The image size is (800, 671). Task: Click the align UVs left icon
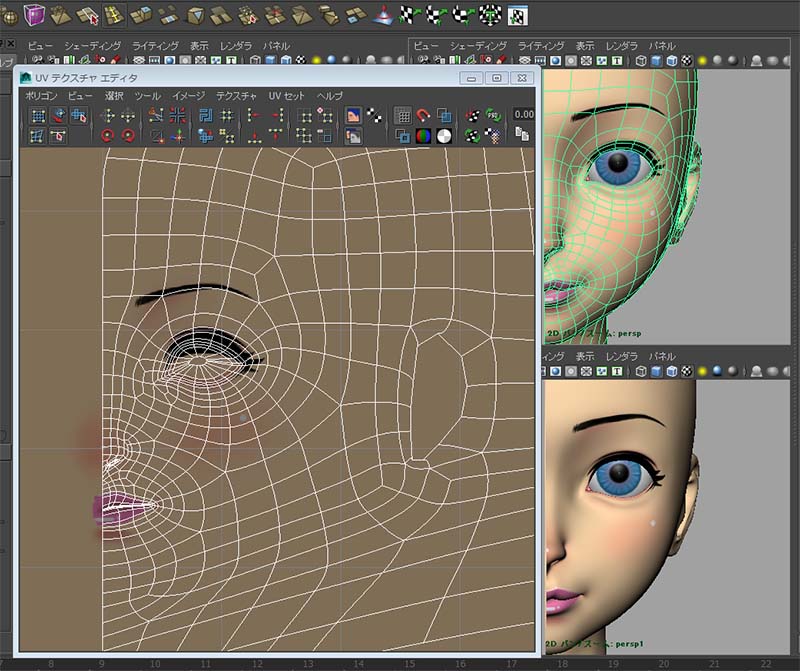click(x=254, y=116)
